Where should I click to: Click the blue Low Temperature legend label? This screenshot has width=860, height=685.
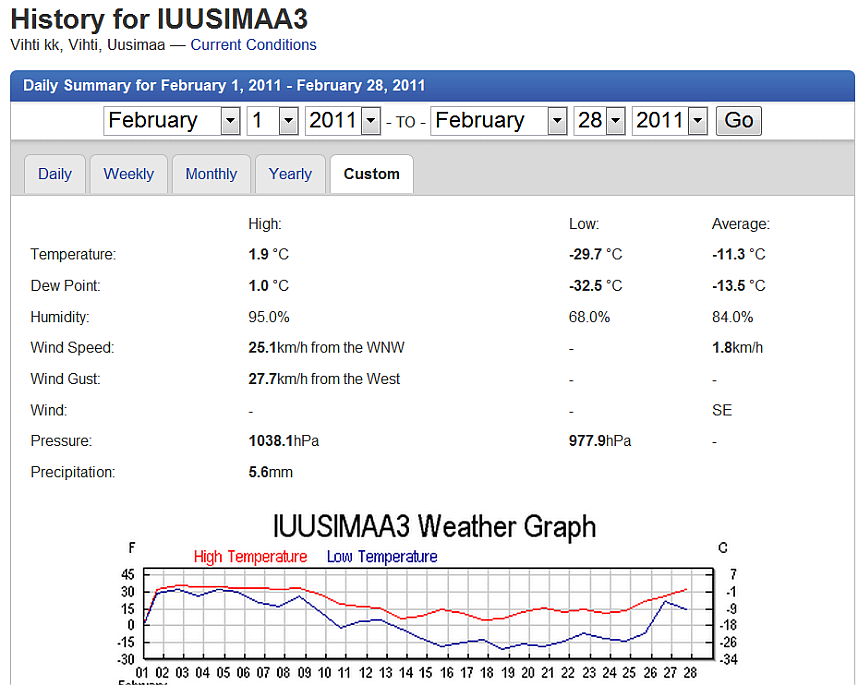click(382, 557)
